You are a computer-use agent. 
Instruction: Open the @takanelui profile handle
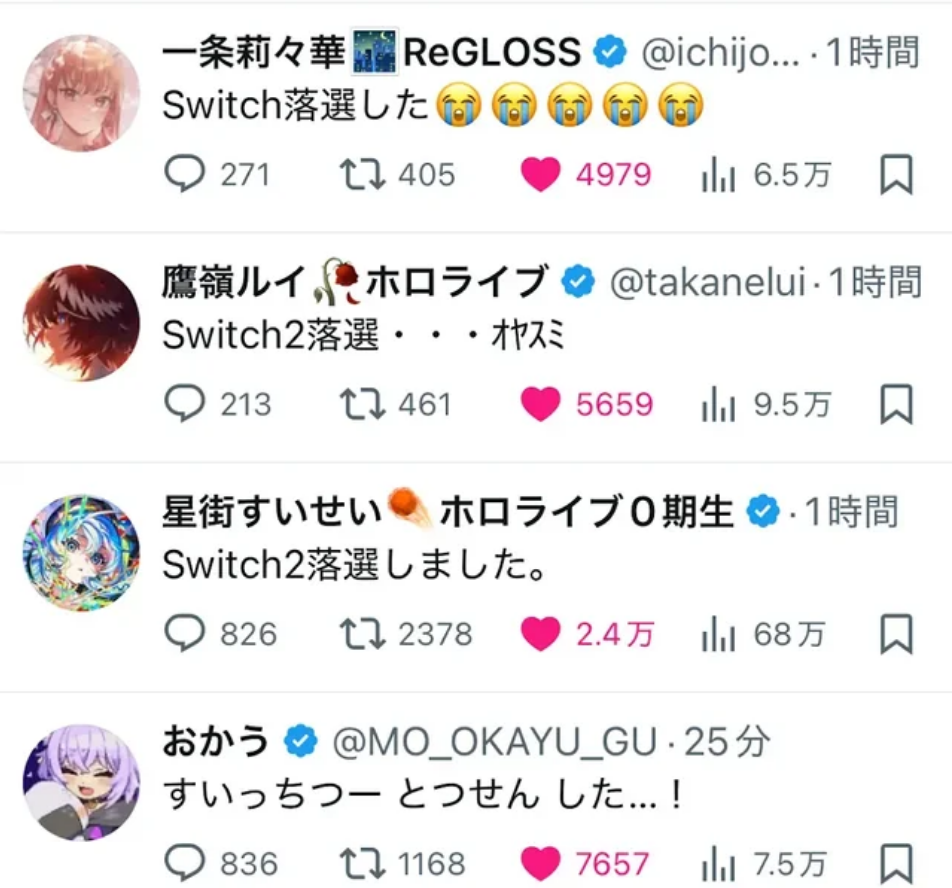pyautogui.click(x=709, y=283)
